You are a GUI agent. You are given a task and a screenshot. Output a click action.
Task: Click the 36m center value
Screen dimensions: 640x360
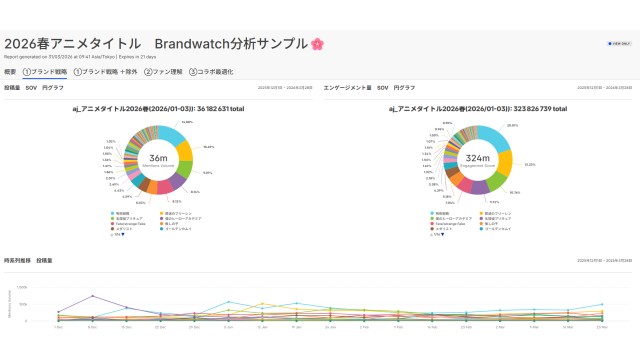coord(158,158)
